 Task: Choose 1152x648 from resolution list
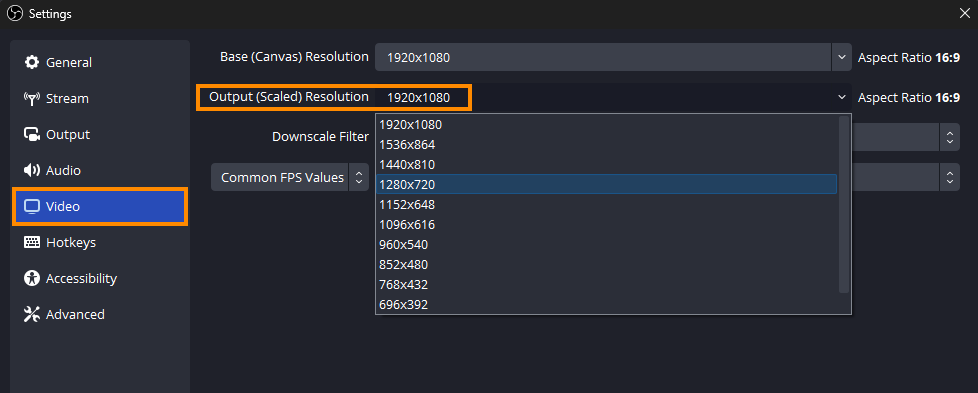click(x=607, y=205)
